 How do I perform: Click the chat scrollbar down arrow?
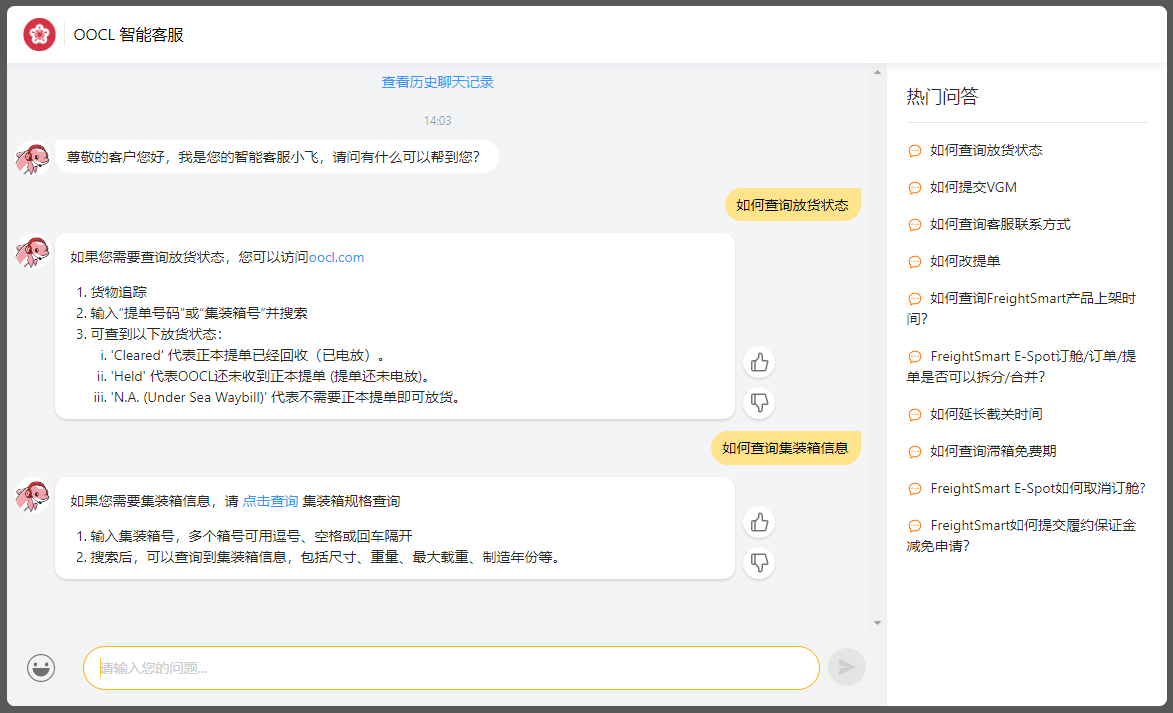[877, 622]
